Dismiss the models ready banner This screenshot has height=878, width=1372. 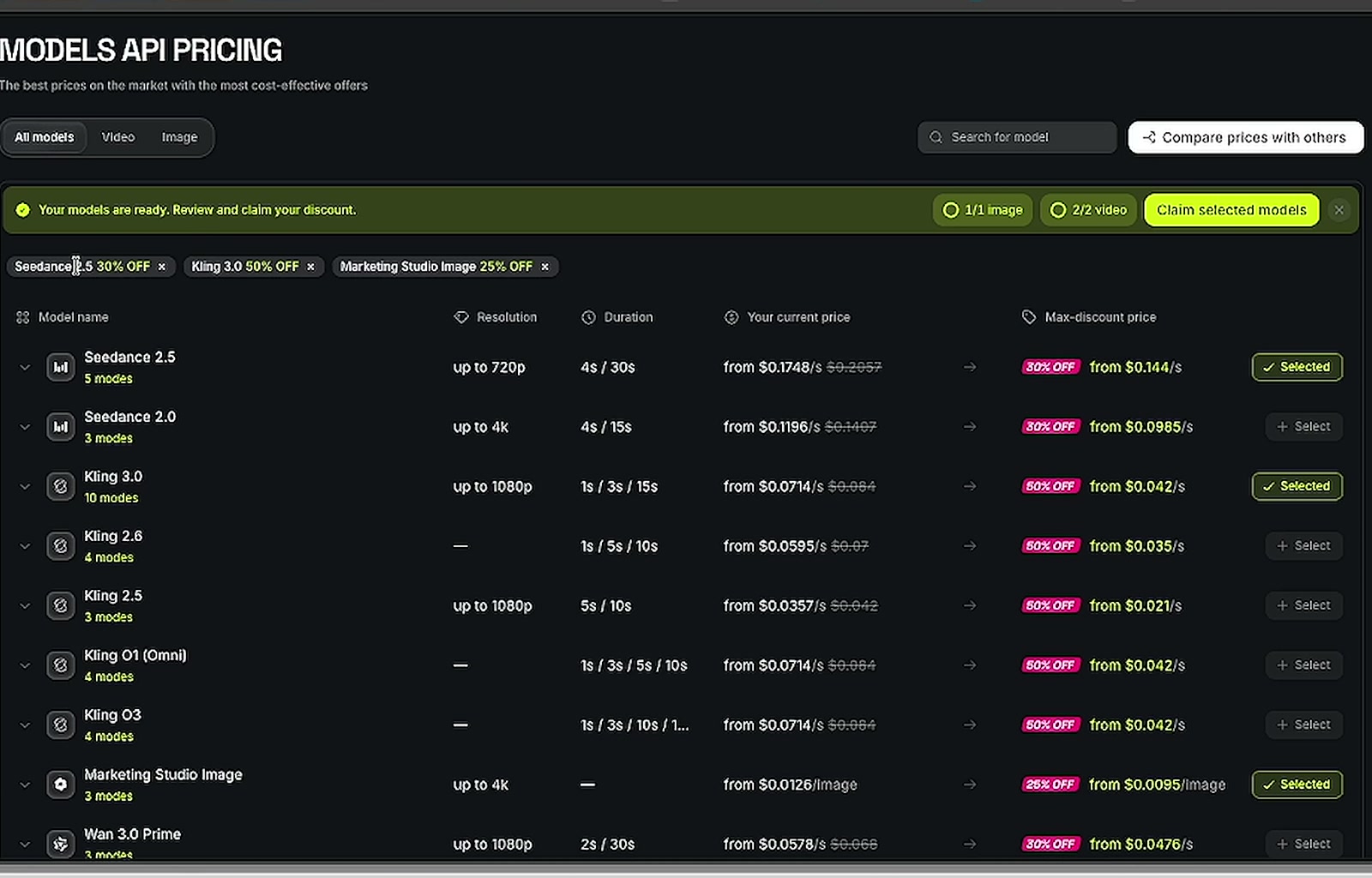coord(1339,210)
